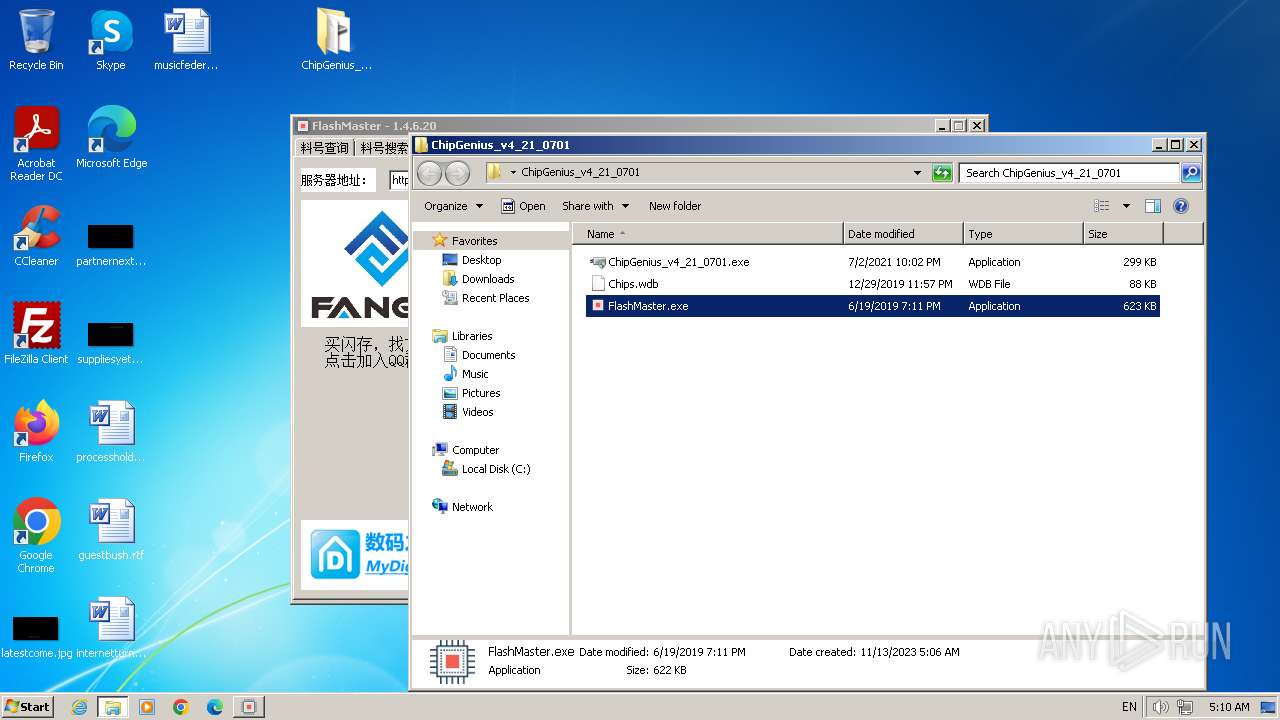Sort by Type column header
This screenshot has width=1280, height=720.
1023,234
